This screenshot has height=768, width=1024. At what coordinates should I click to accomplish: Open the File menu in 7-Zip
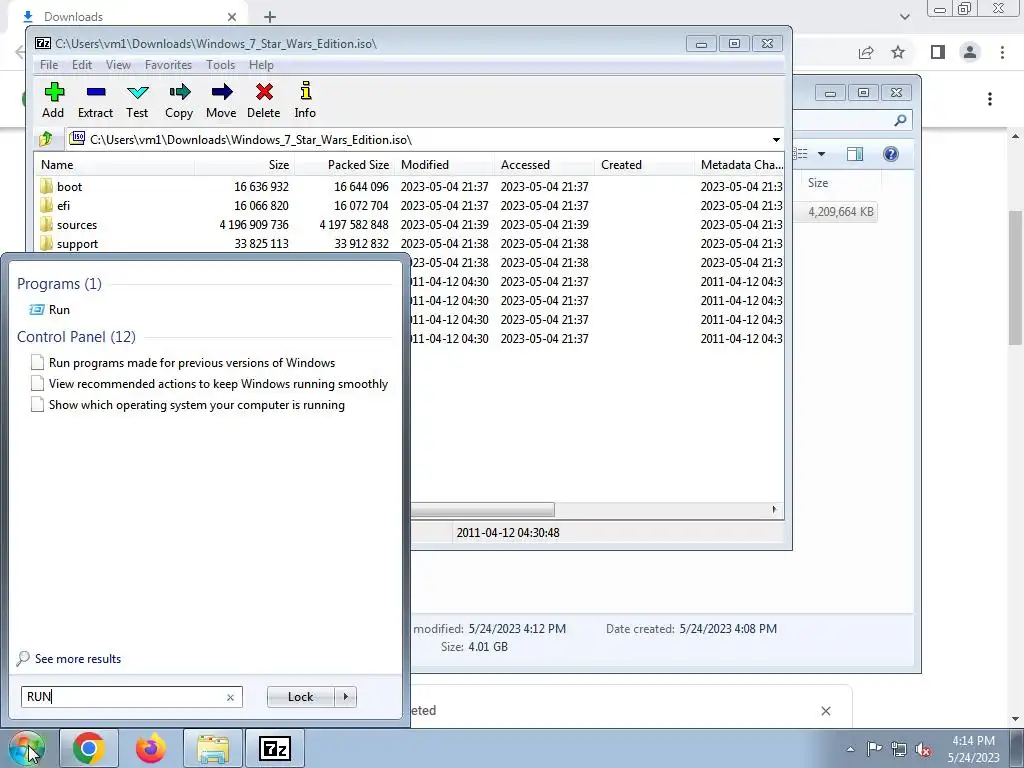pyautogui.click(x=49, y=65)
